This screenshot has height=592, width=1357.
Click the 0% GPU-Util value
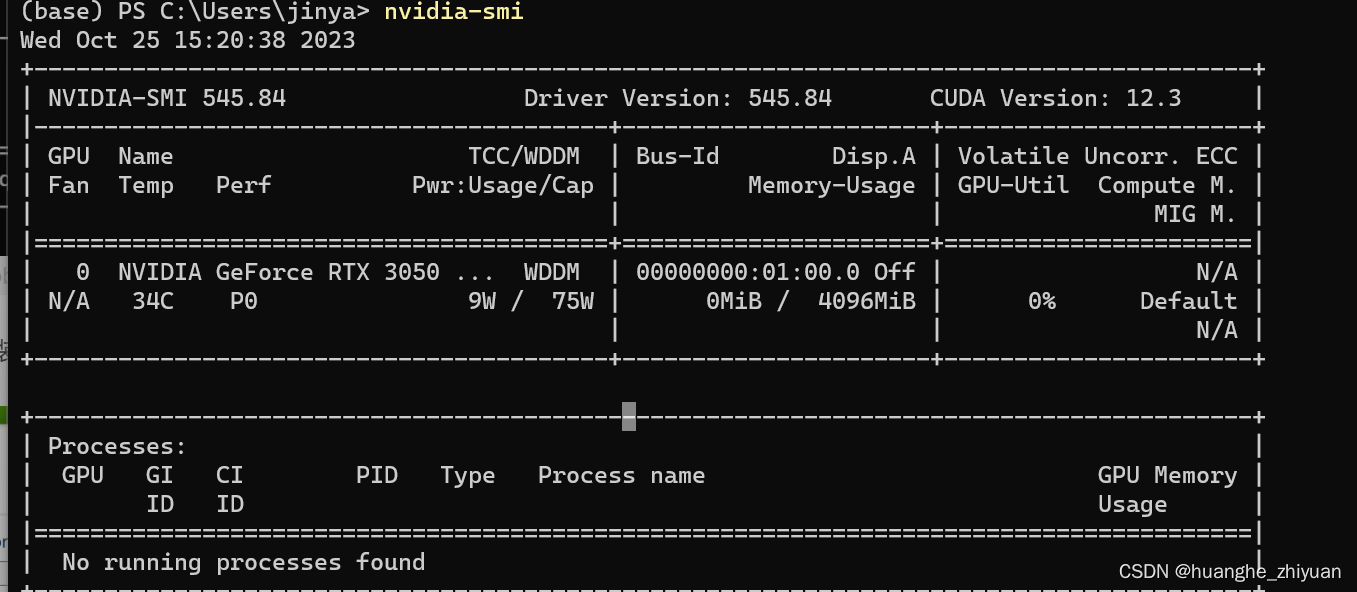point(1040,301)
